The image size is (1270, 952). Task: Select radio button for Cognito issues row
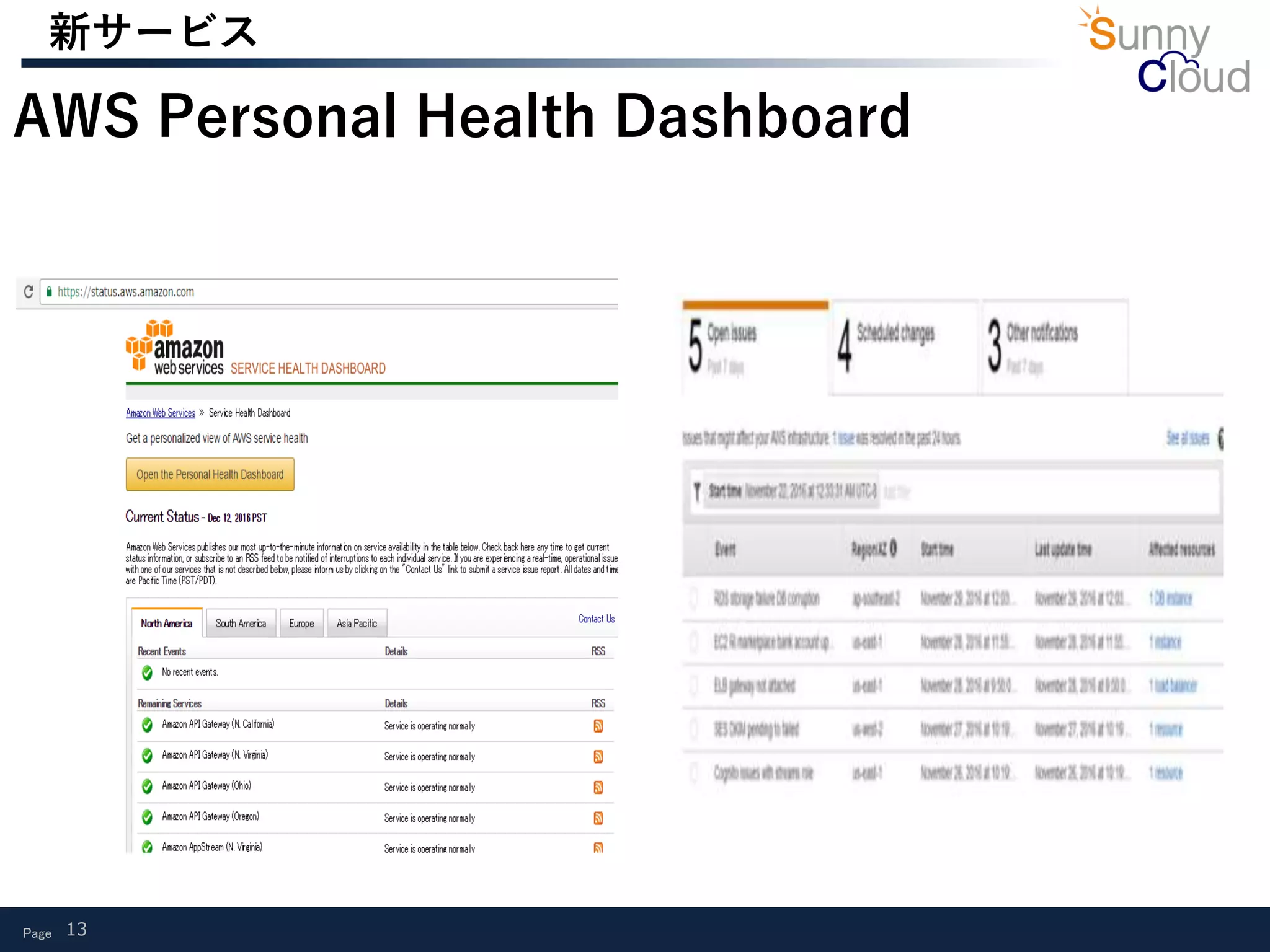694,773
